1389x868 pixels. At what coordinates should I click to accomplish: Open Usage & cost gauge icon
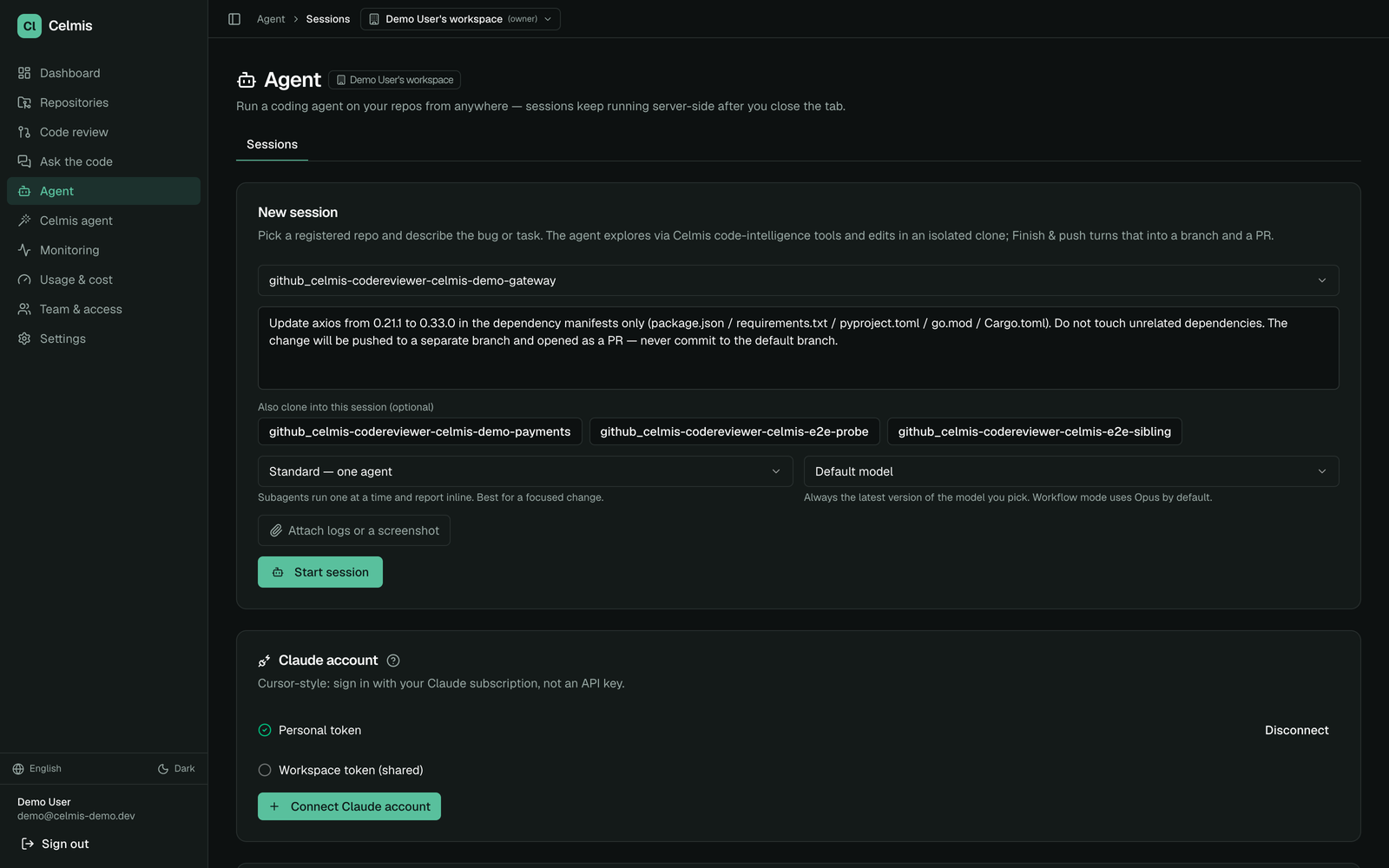pos(24,279)
